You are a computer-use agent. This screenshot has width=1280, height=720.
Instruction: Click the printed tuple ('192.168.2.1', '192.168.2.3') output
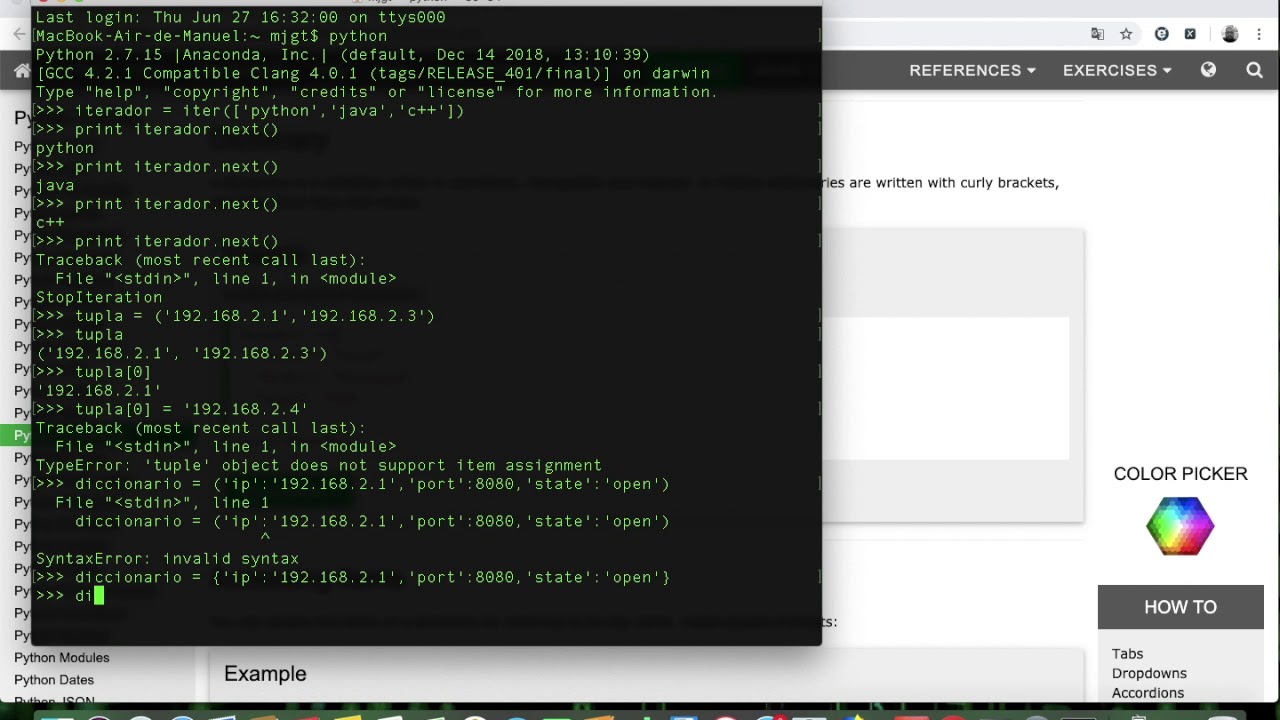click(x=181, y=353)
